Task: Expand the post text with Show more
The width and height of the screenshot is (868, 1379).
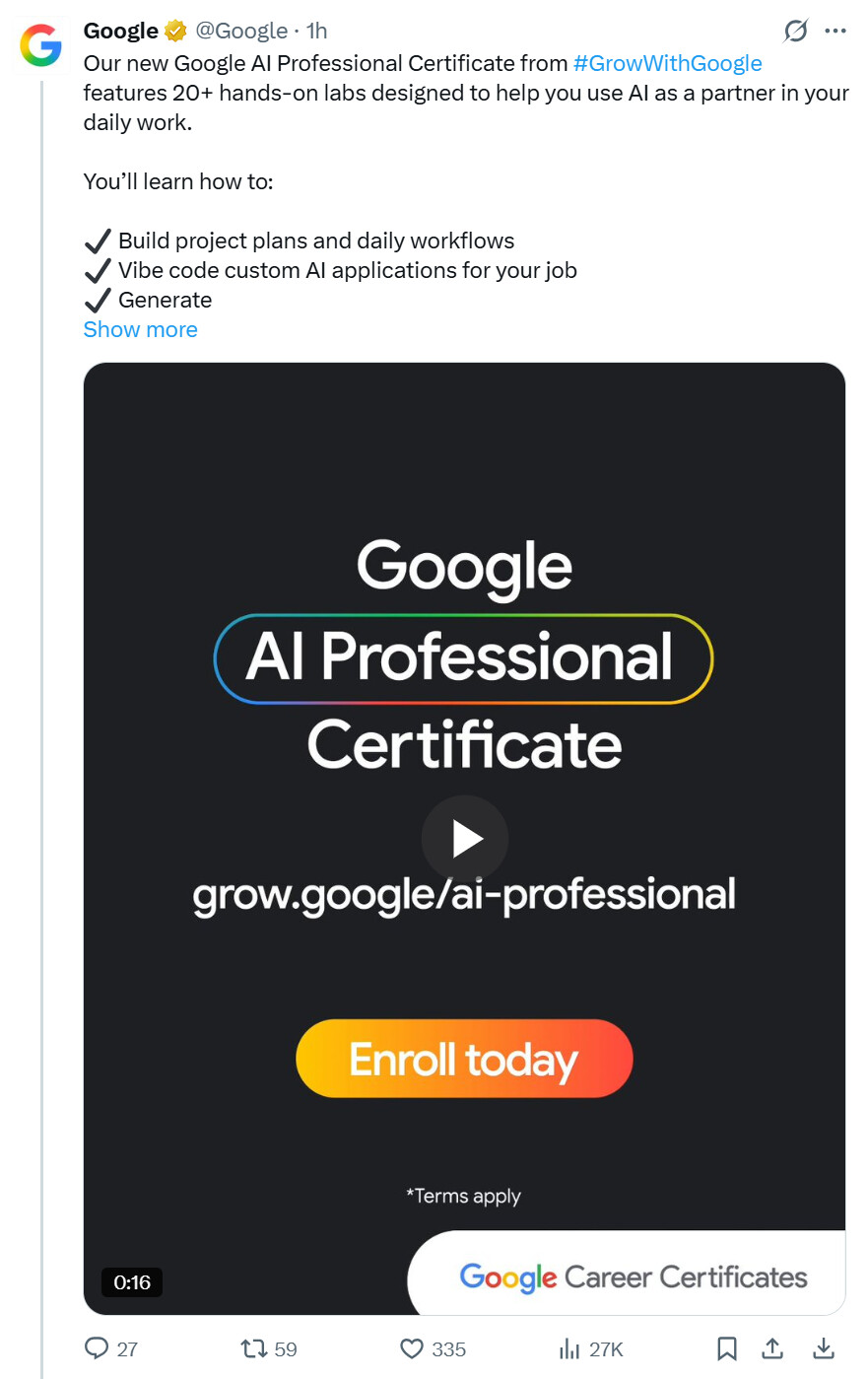Action: pos(140,329)
